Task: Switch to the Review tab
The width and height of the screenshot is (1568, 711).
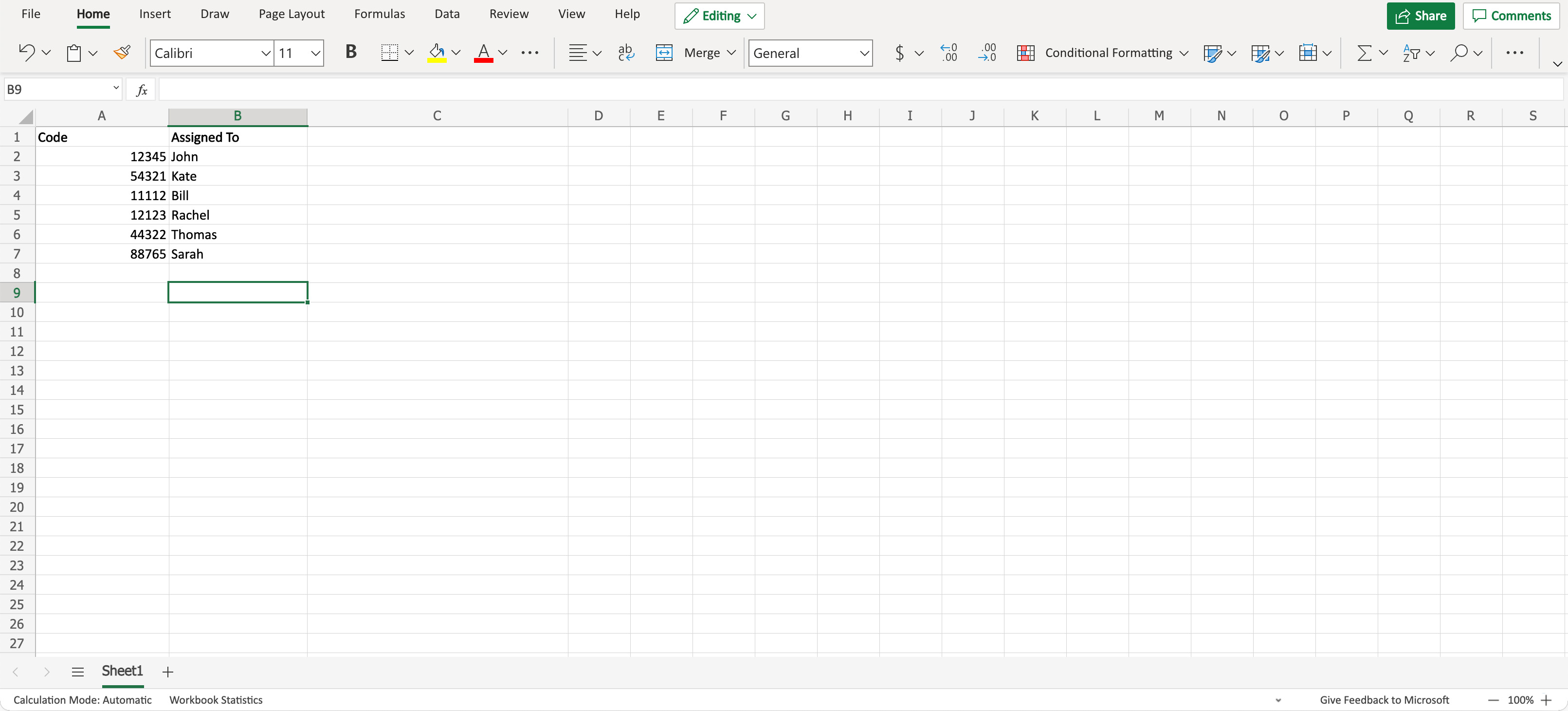Action: (x=509, y=14)
